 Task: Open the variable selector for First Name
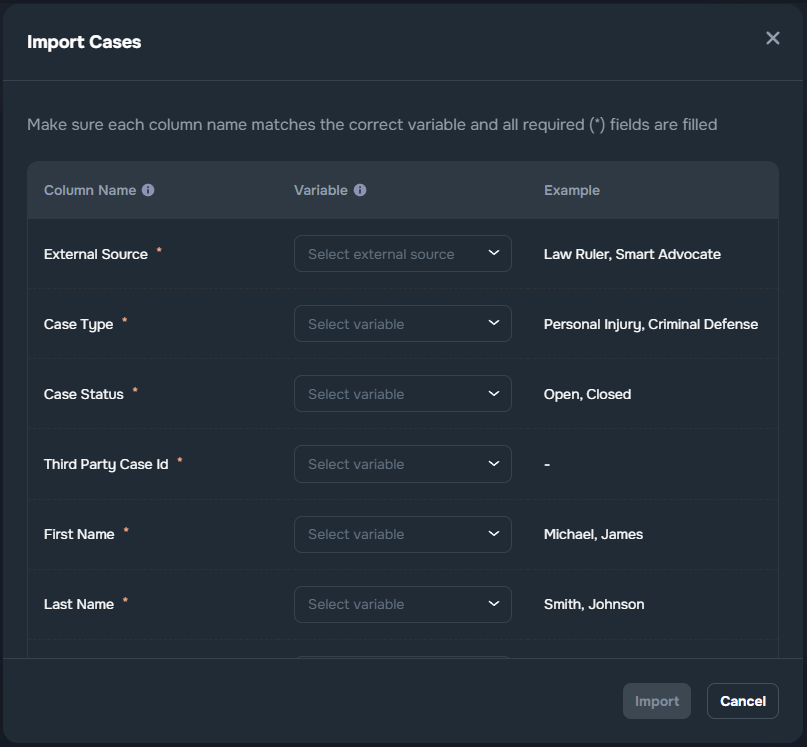403,533
